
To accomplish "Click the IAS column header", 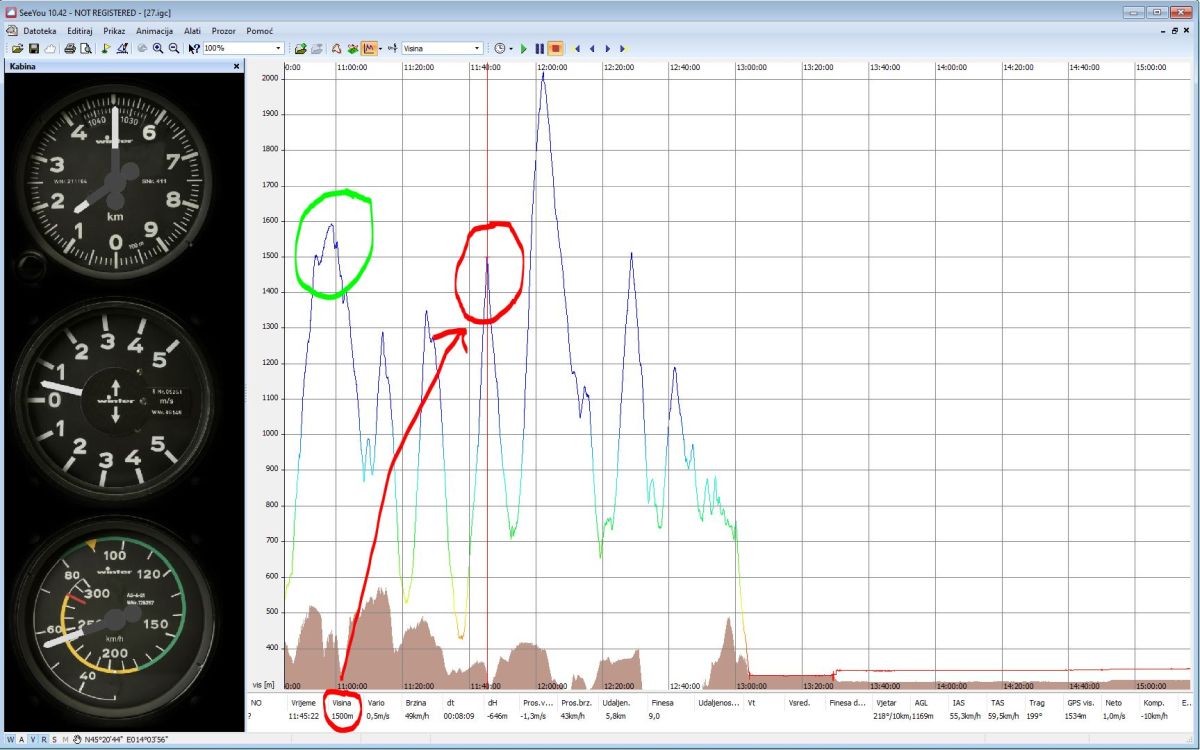I will (959, 703).
